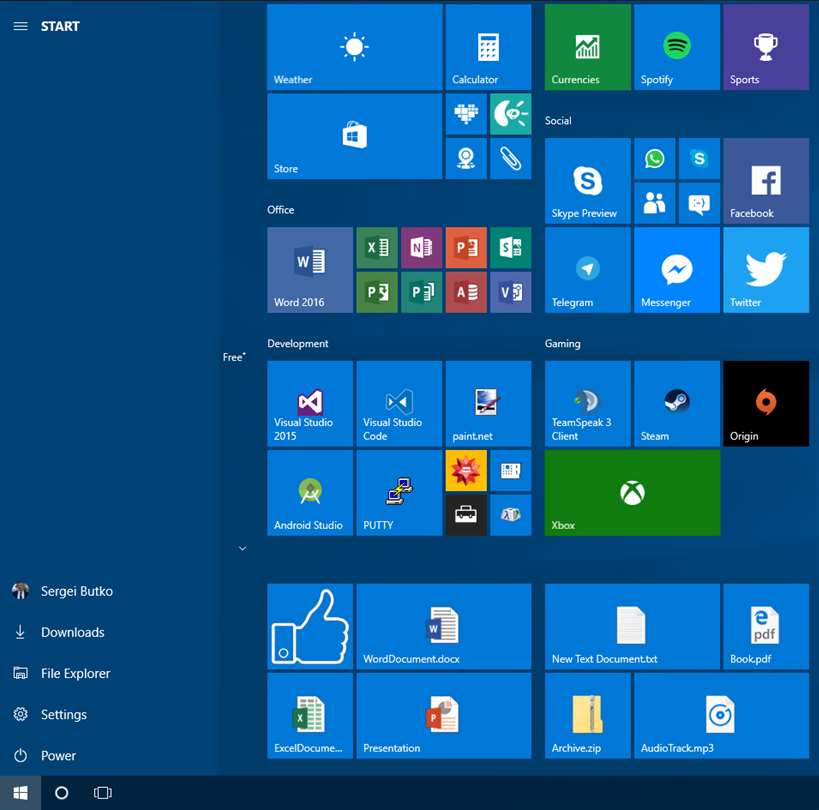Launch Spotify from the tiles
The width and height of the screenshot is (819, 810).
677,47
